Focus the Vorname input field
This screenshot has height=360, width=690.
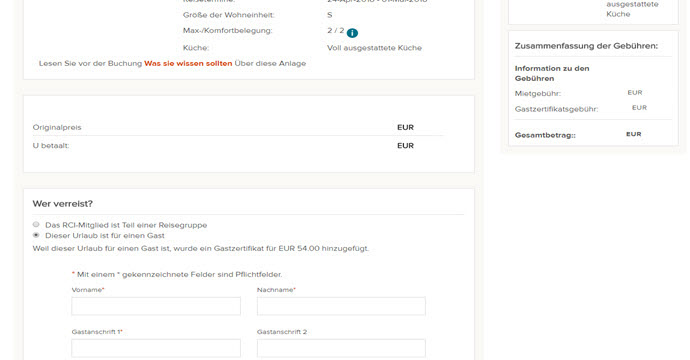point(156,306)
